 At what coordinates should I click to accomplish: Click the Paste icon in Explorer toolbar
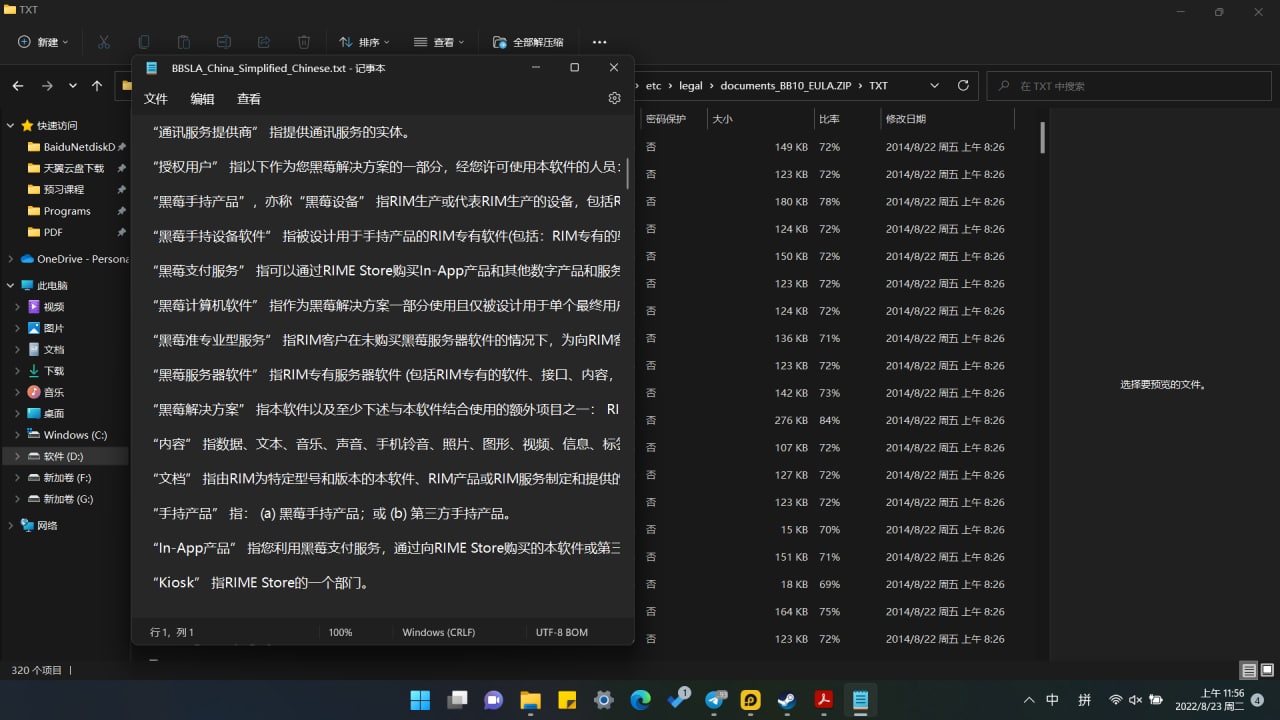coord(184,42)
